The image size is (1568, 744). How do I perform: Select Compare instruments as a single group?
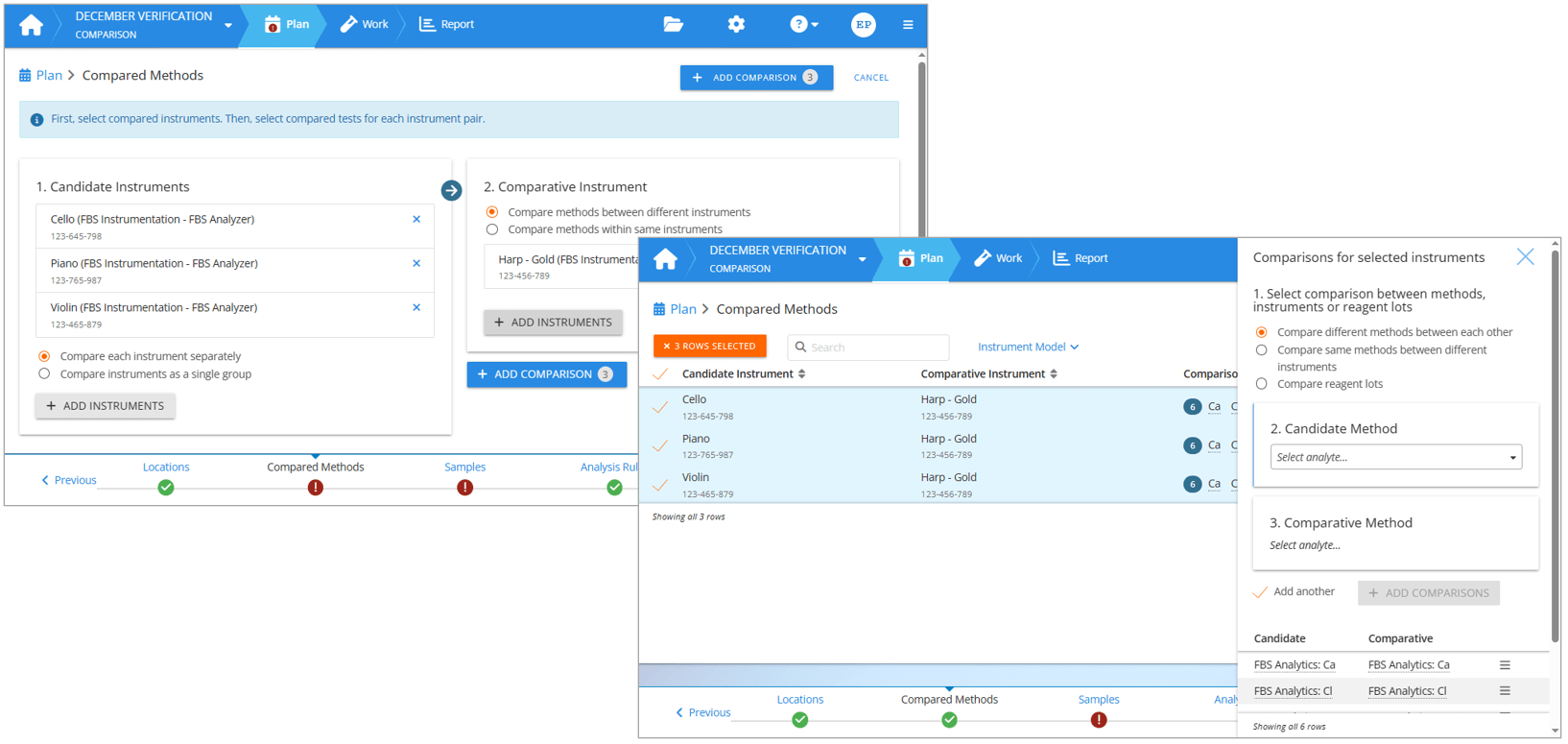point(44,374)
